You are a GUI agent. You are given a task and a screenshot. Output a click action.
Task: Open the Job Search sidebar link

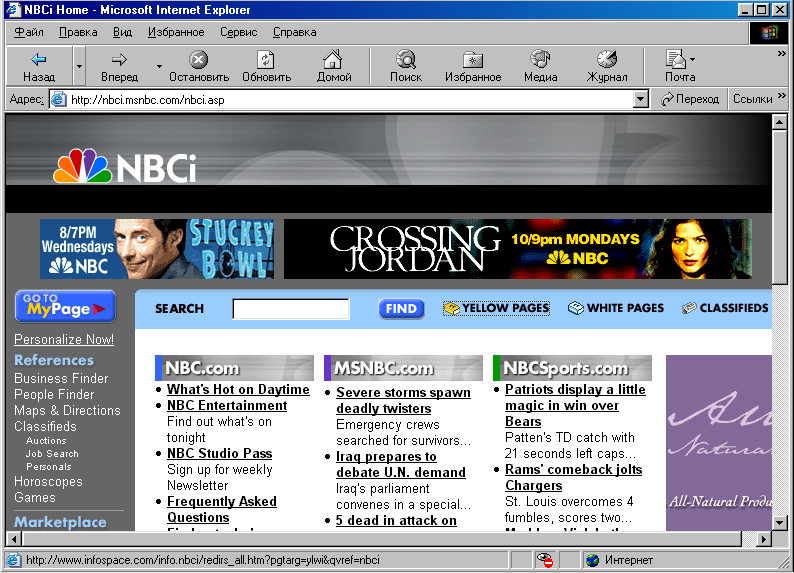coord(52,454)
